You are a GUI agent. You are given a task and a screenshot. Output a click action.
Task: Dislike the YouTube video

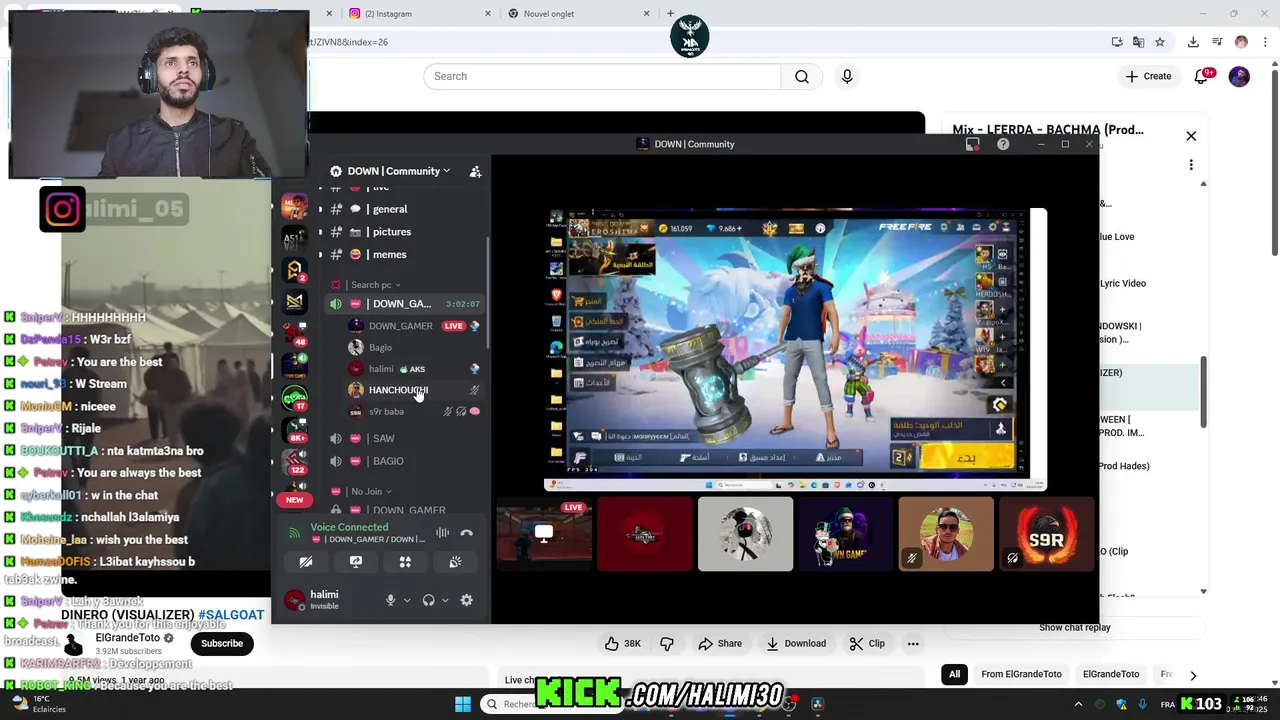click(667, 643)
